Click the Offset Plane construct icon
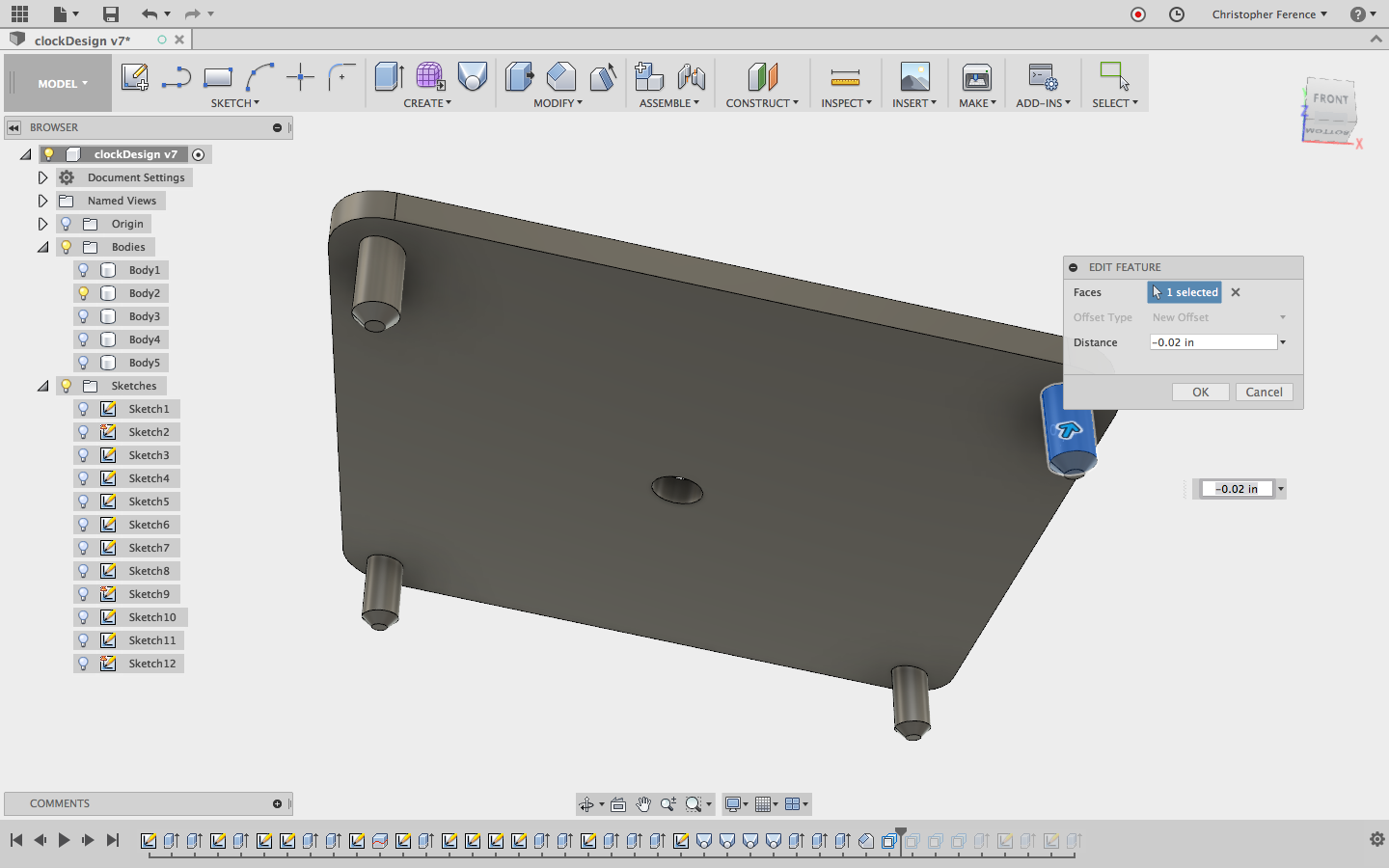The width and height of the screenshot is (1389, 868). (x=762, y=77)
